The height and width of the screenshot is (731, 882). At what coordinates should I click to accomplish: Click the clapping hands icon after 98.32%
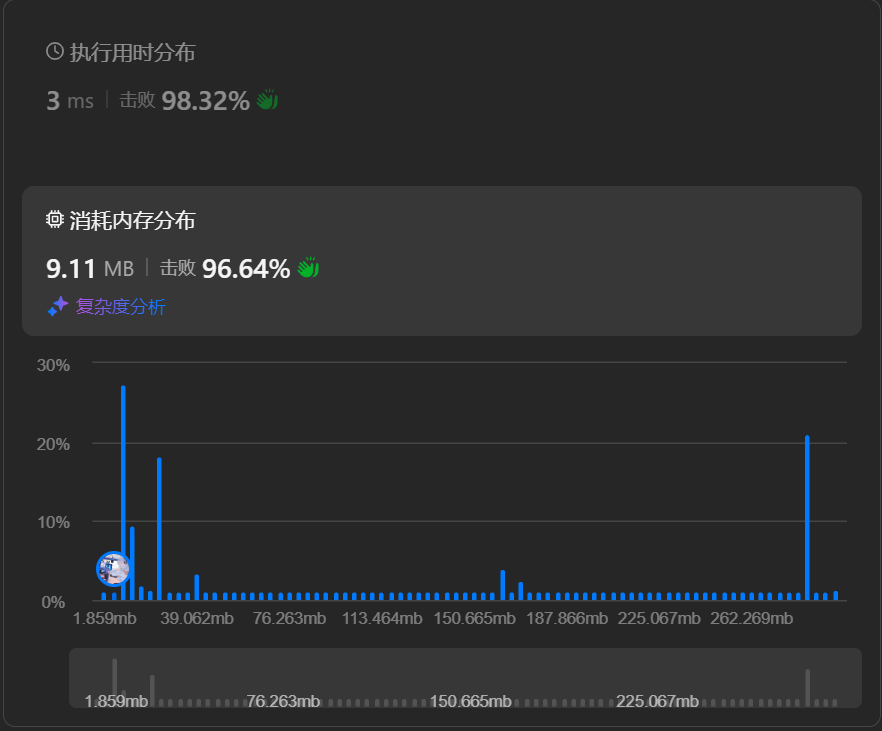pos(267,100)
